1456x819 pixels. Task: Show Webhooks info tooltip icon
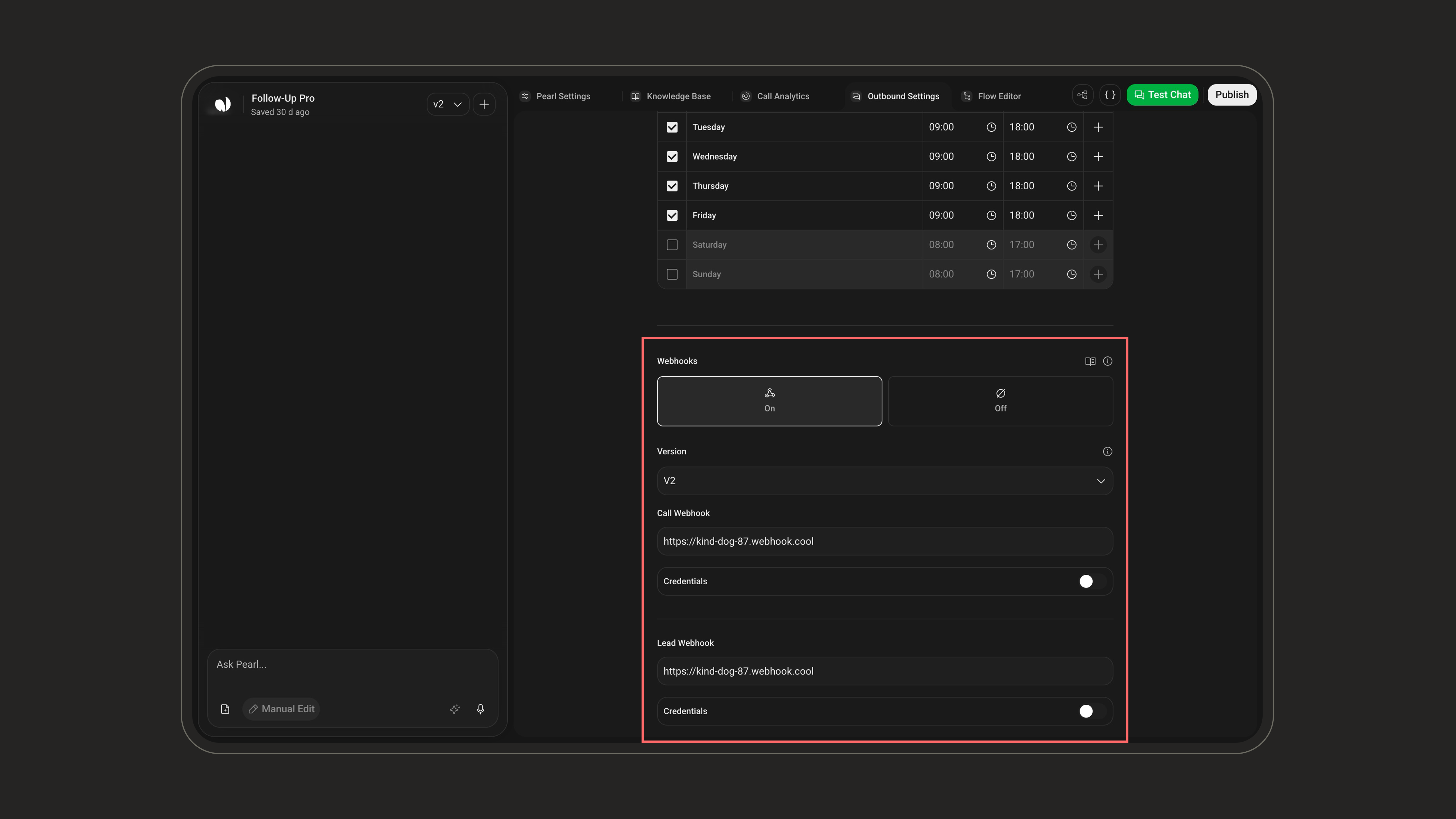(1108, 361)
